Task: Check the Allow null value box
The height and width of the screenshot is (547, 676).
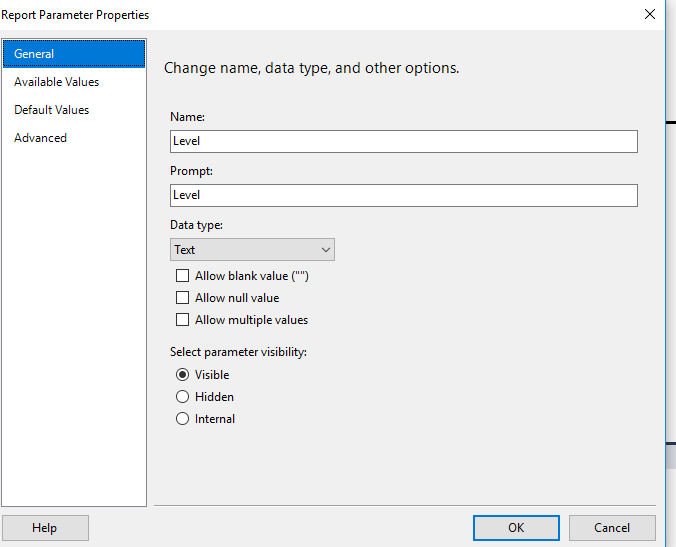Action: [182, 298]
